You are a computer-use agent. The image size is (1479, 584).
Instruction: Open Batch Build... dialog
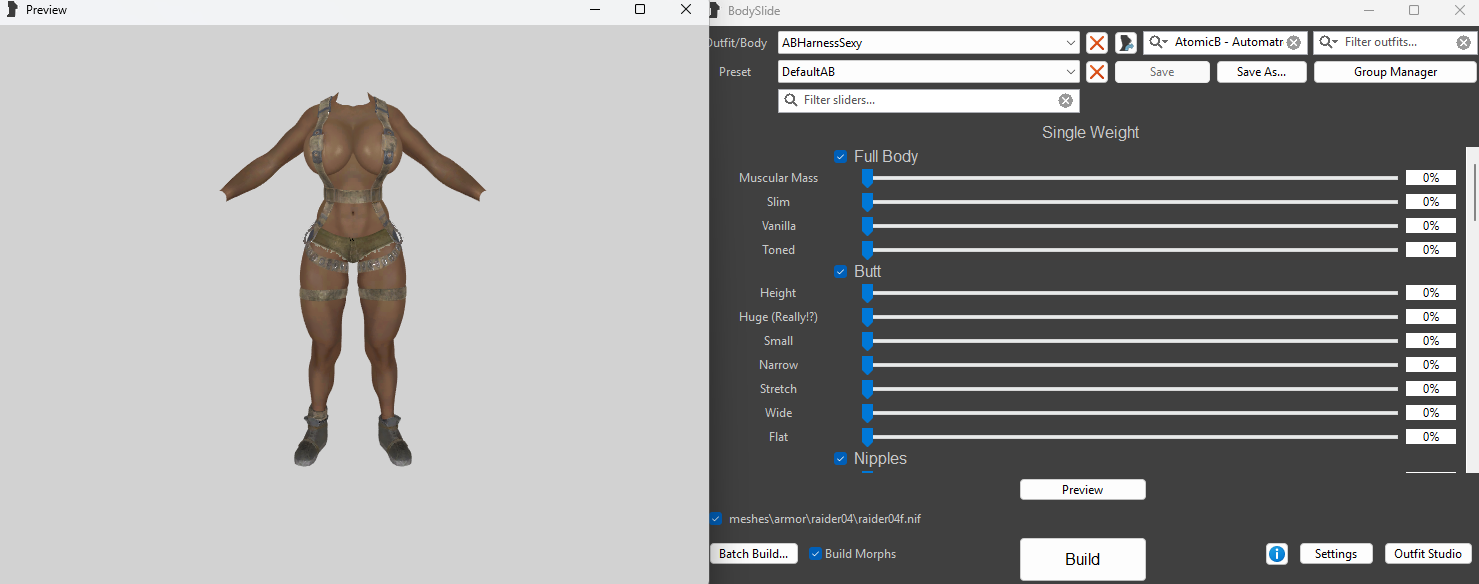click(x=754, y=554)
